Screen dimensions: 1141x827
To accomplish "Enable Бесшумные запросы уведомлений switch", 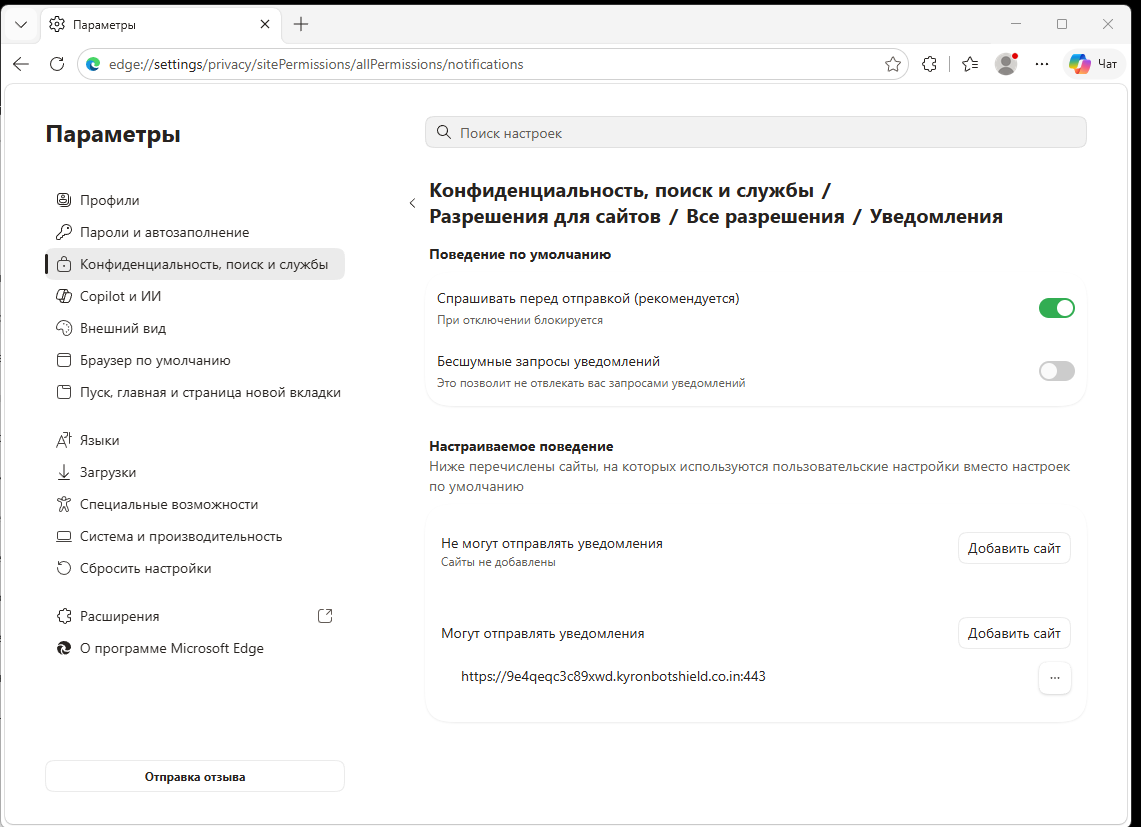I will [1057, 371].
